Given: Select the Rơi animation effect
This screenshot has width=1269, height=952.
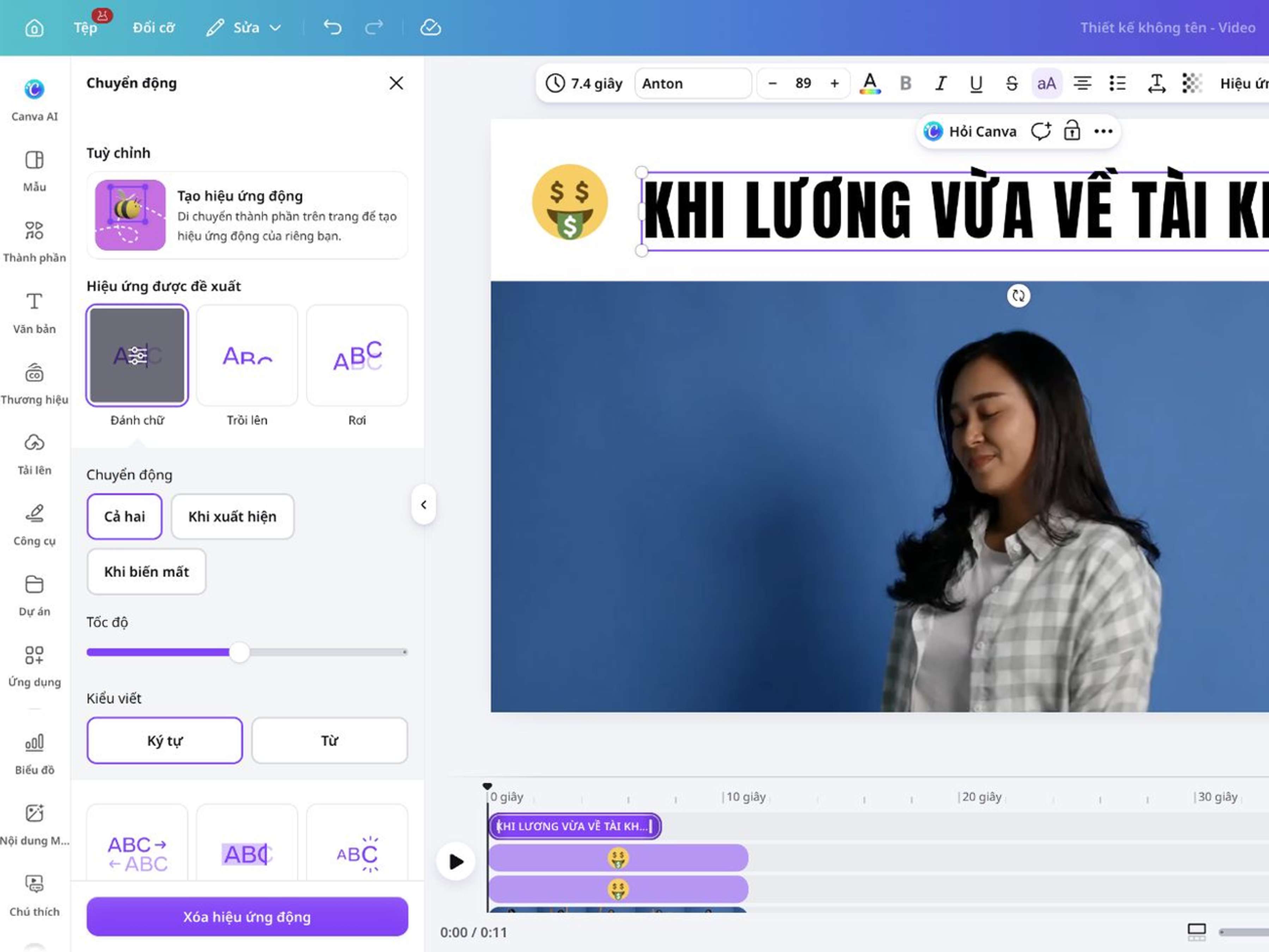Looking at the screenshot, I should pos(357,355).
